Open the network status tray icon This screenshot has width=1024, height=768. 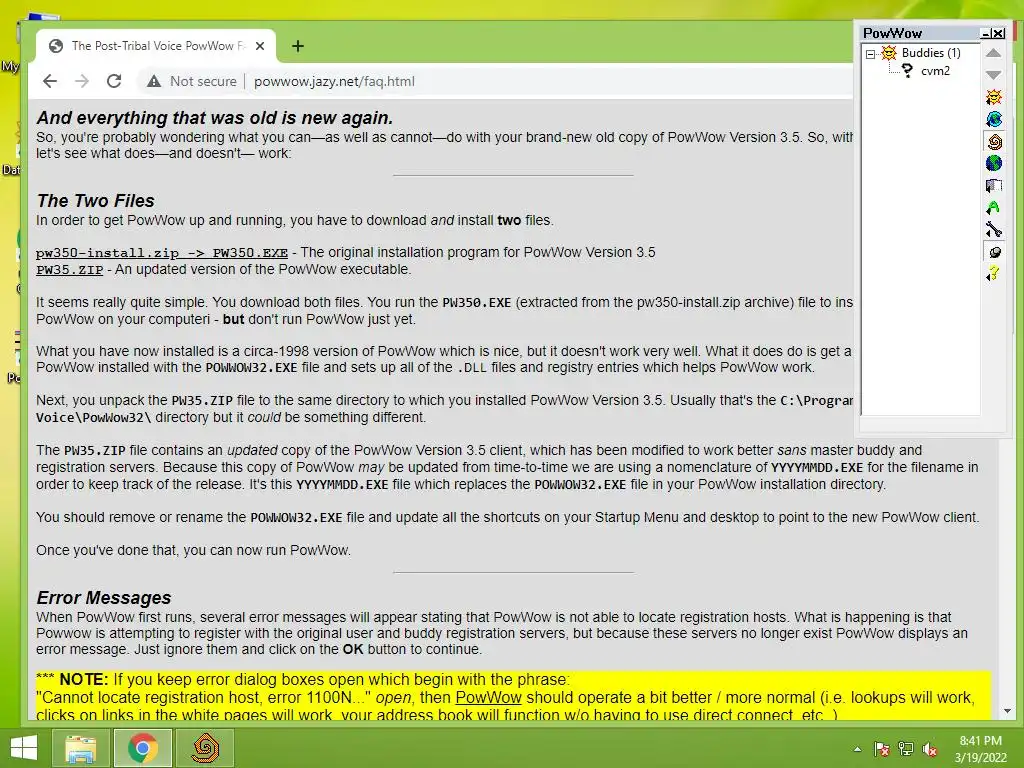coord(906,749)
